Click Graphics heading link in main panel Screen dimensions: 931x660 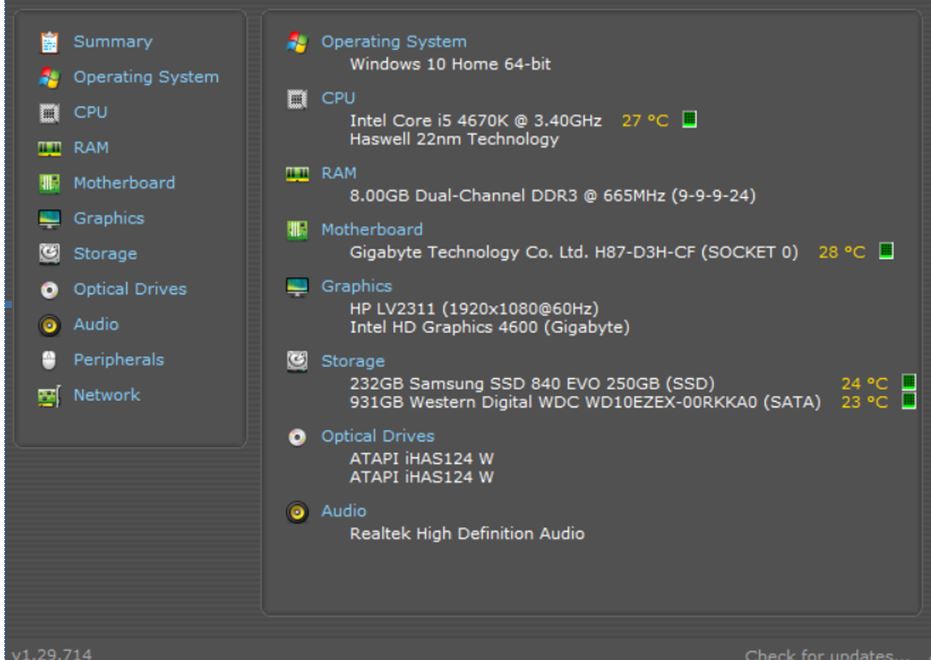click(356, 287)
